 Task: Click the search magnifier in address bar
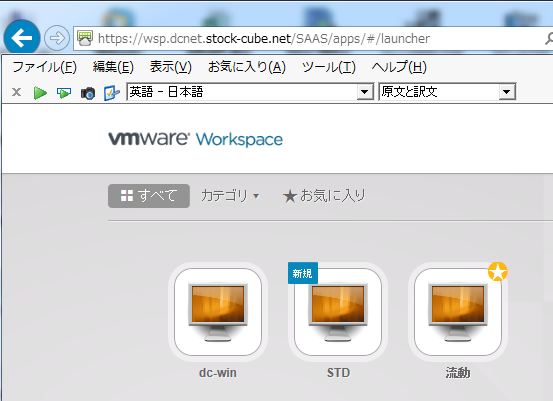click(549, 38)
